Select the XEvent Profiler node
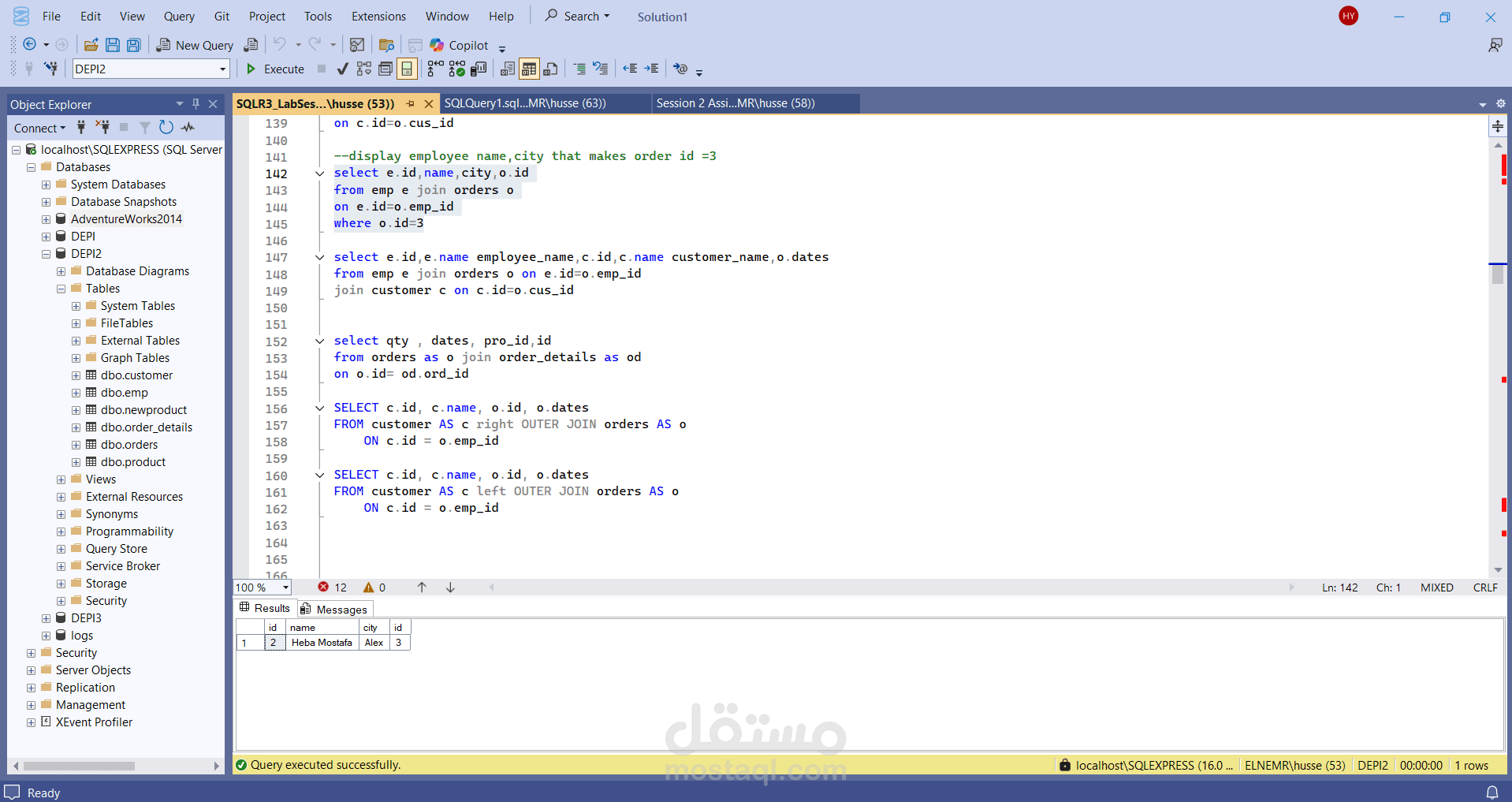 [94, 722]
